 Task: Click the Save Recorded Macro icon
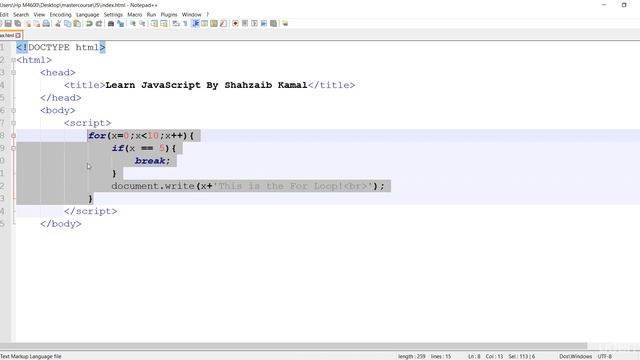point(273,24)
